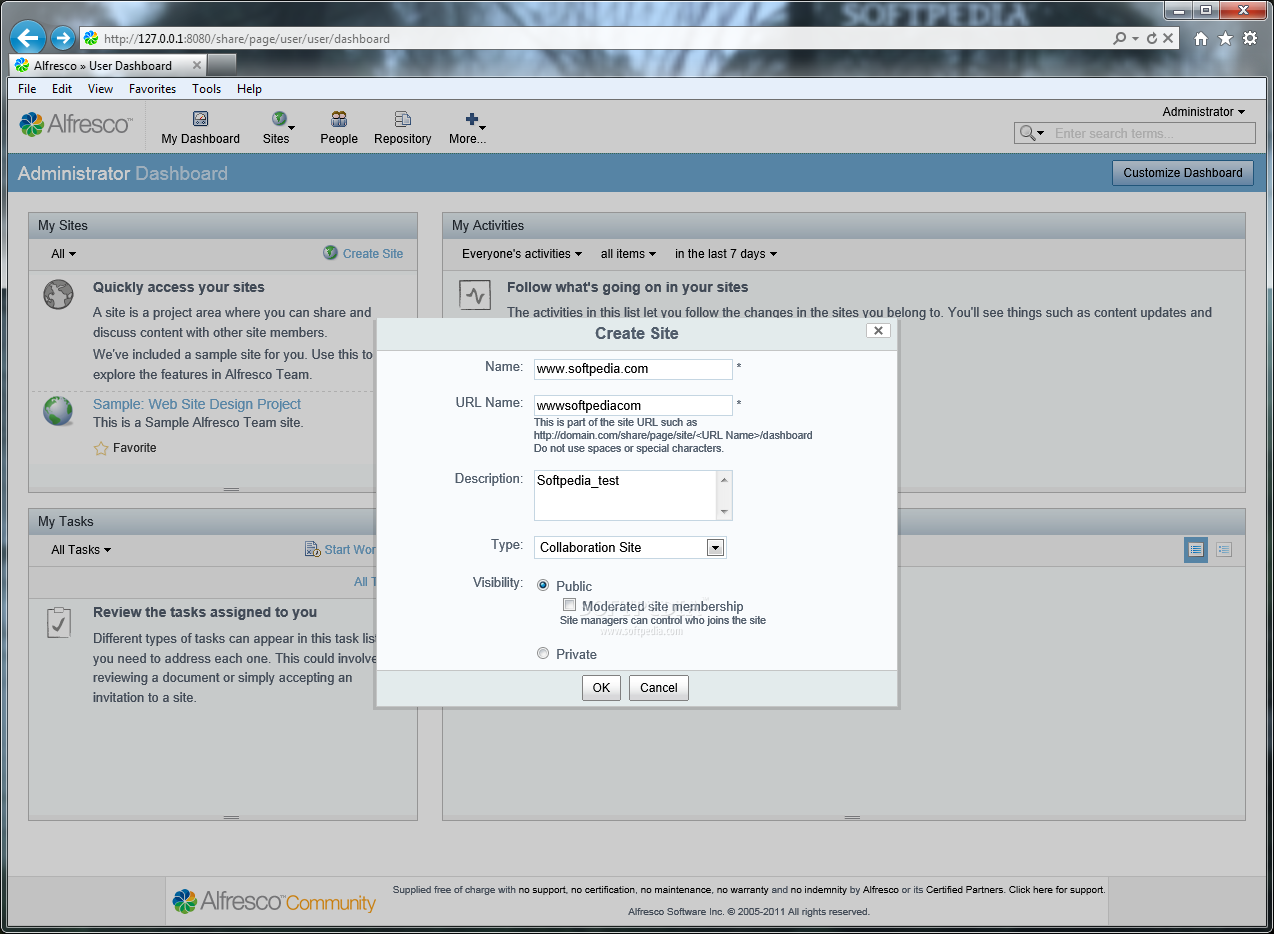Open Everyone's activities filter
The width and height of the screenshot is (1274, 934).
point(521,254)
